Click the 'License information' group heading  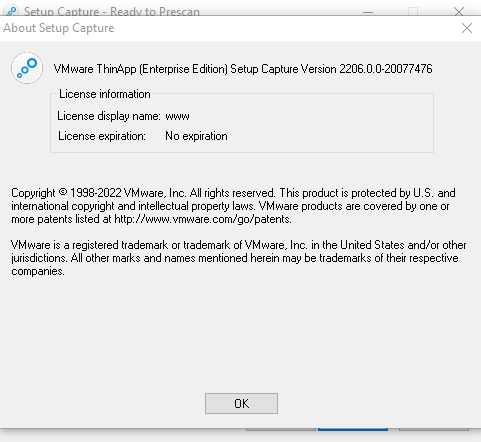point(105,94)
